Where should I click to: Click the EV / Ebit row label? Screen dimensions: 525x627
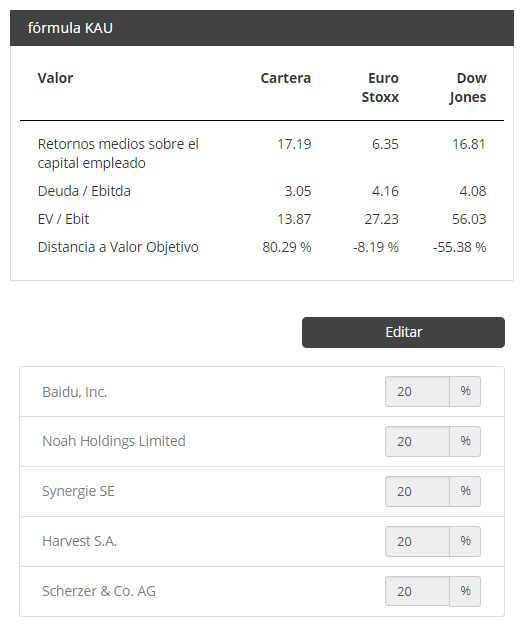click(x=63, y=219)
